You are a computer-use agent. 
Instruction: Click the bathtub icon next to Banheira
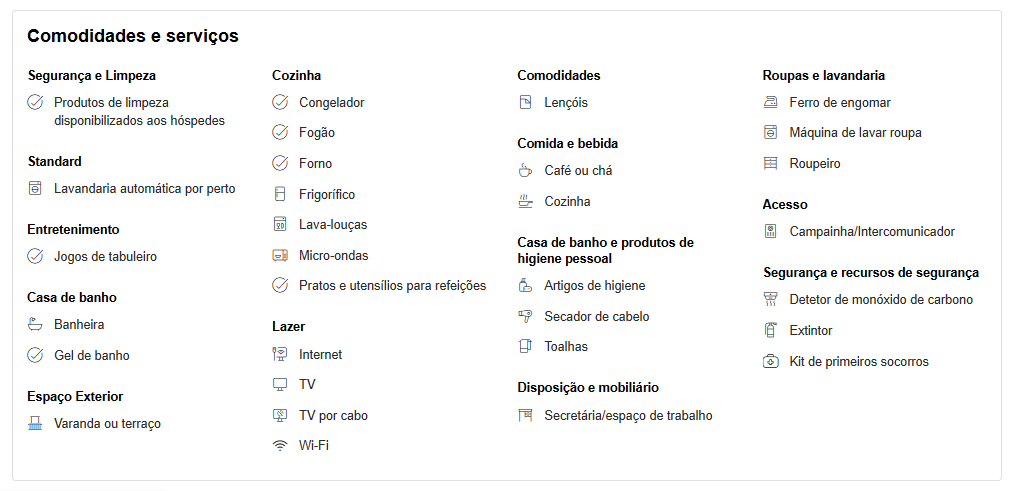click(x=35, y=324)
